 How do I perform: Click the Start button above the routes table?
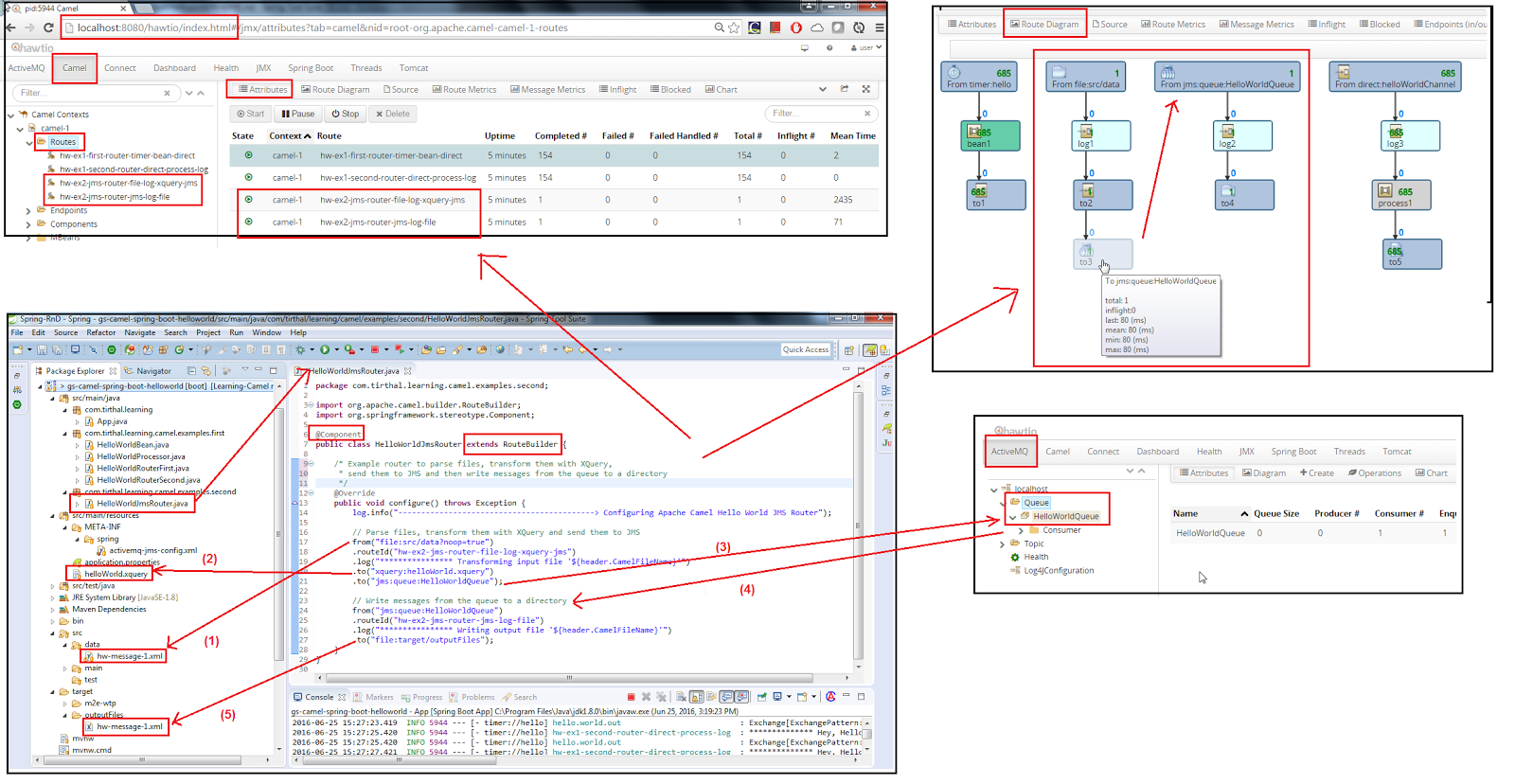pyautogui.click(x=250, y=114)
